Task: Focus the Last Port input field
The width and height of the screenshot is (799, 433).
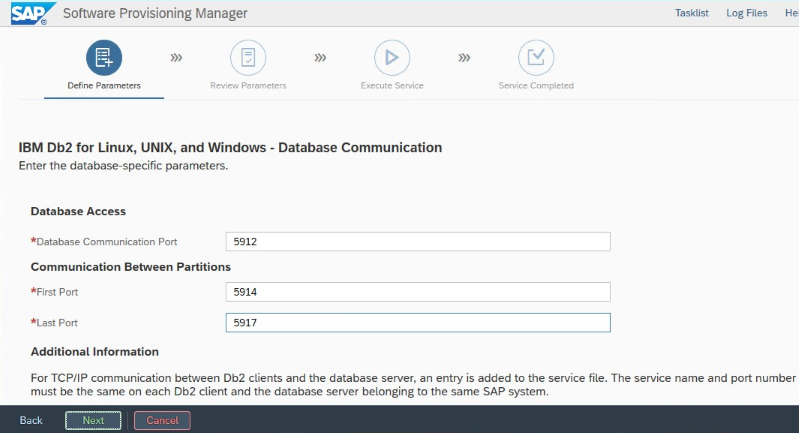Action: [418, 322]
